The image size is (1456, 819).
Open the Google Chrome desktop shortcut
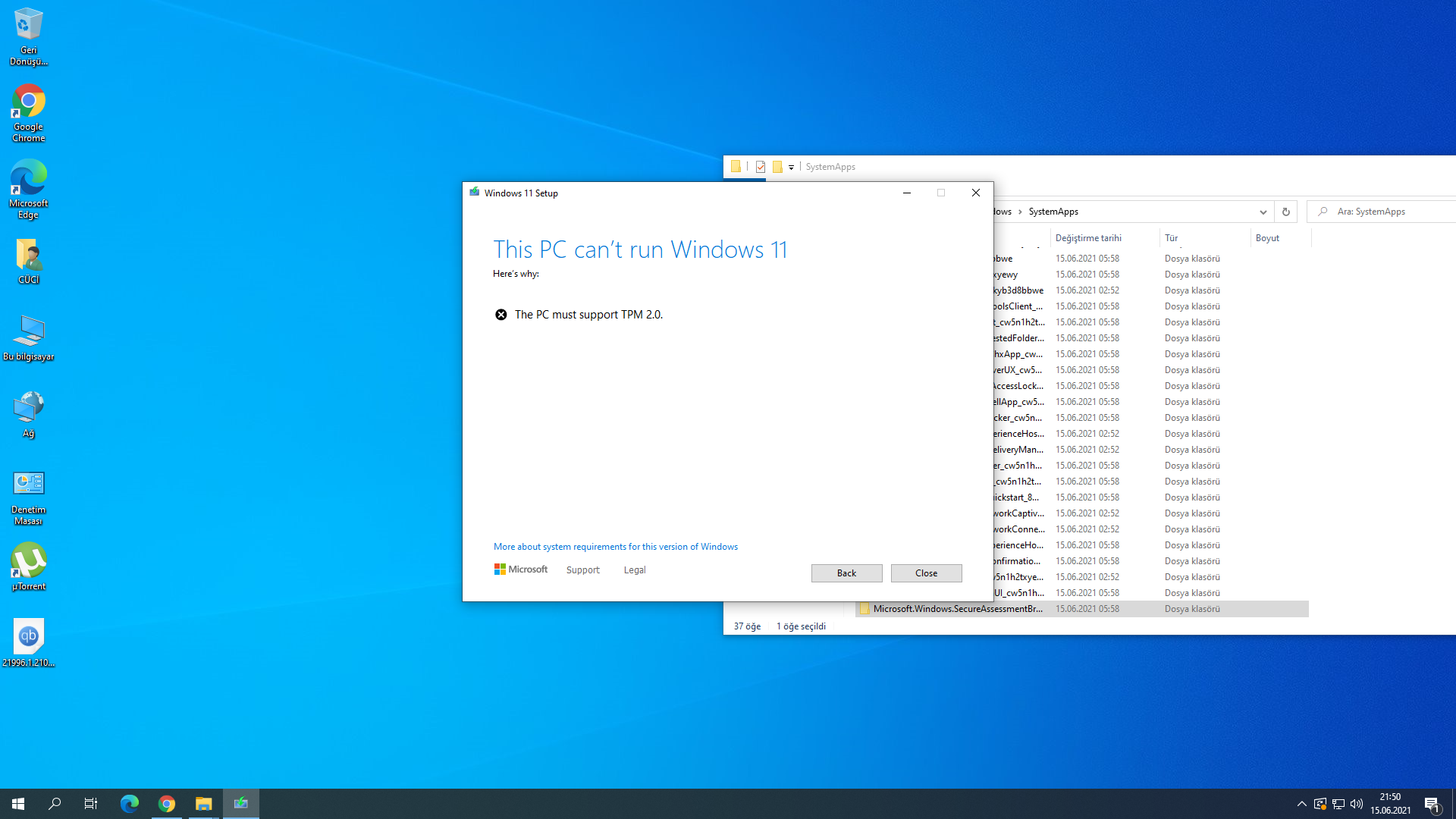click(x=29, y=113)
